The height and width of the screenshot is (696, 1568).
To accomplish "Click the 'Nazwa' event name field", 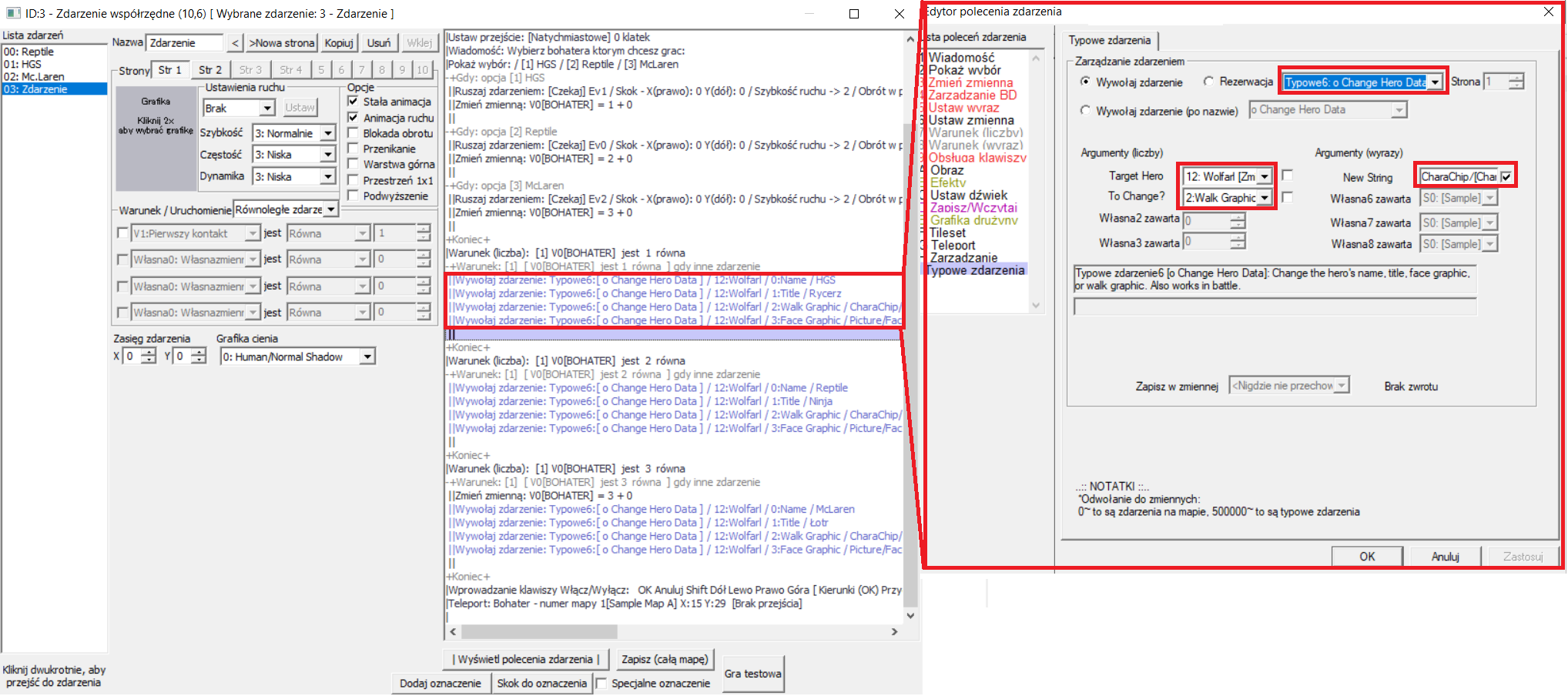I will (x=185, y=43).
